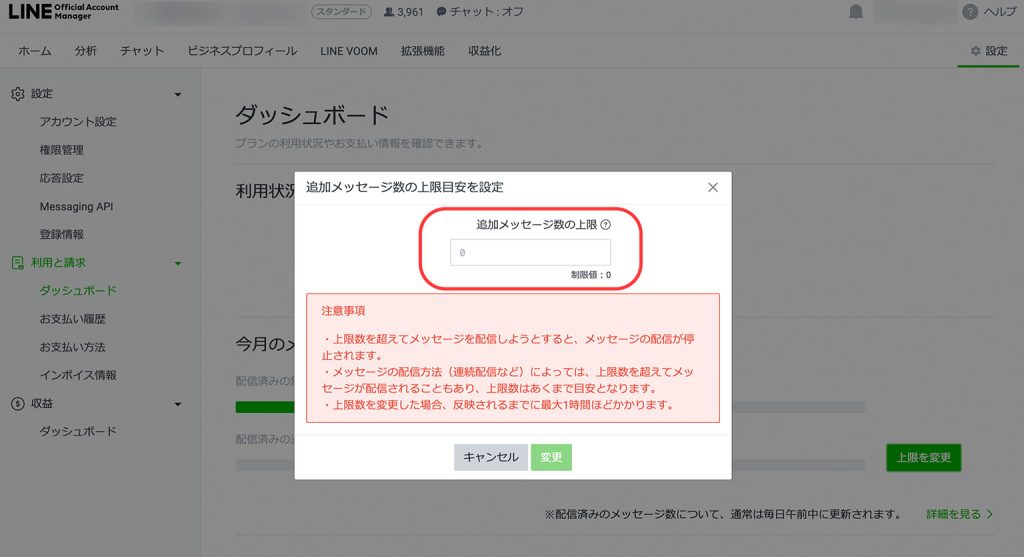Click the help icon beside 追加メッセージ数の上限
Viewport: 1024px width, 557px height.
click(x=606, y=225)
